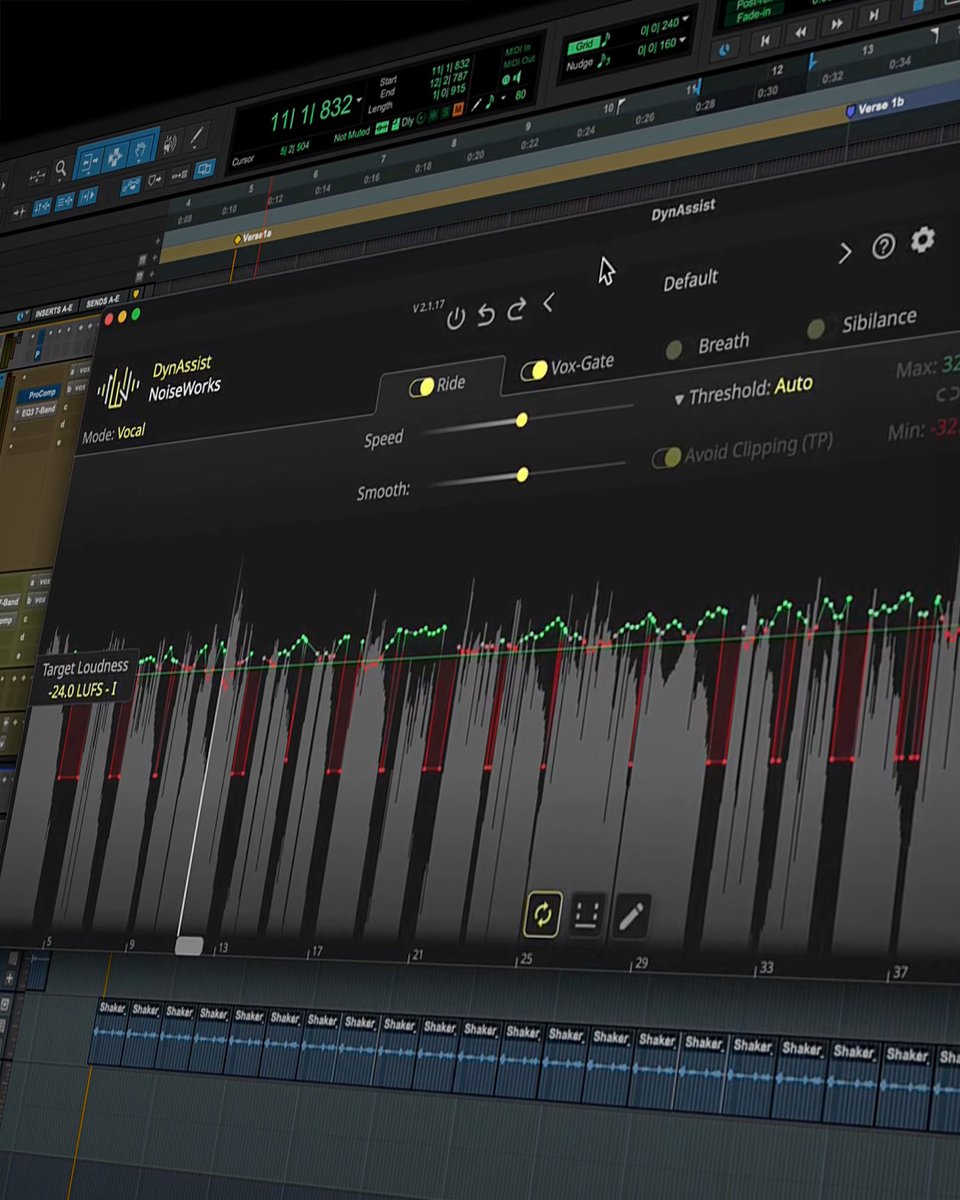The height and width of the screenshot is (1200, 960).
Task: Click the SENDS A-E column header
Action: (103, 301)
